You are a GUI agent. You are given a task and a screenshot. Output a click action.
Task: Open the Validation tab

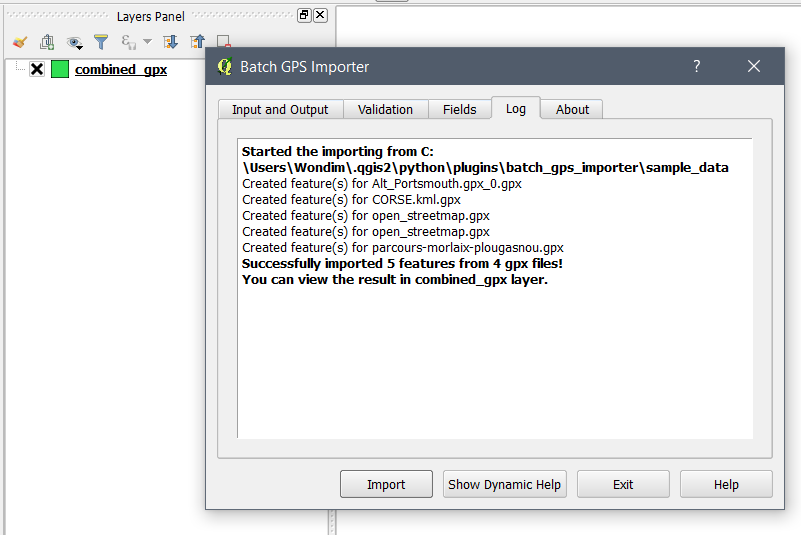385,109
